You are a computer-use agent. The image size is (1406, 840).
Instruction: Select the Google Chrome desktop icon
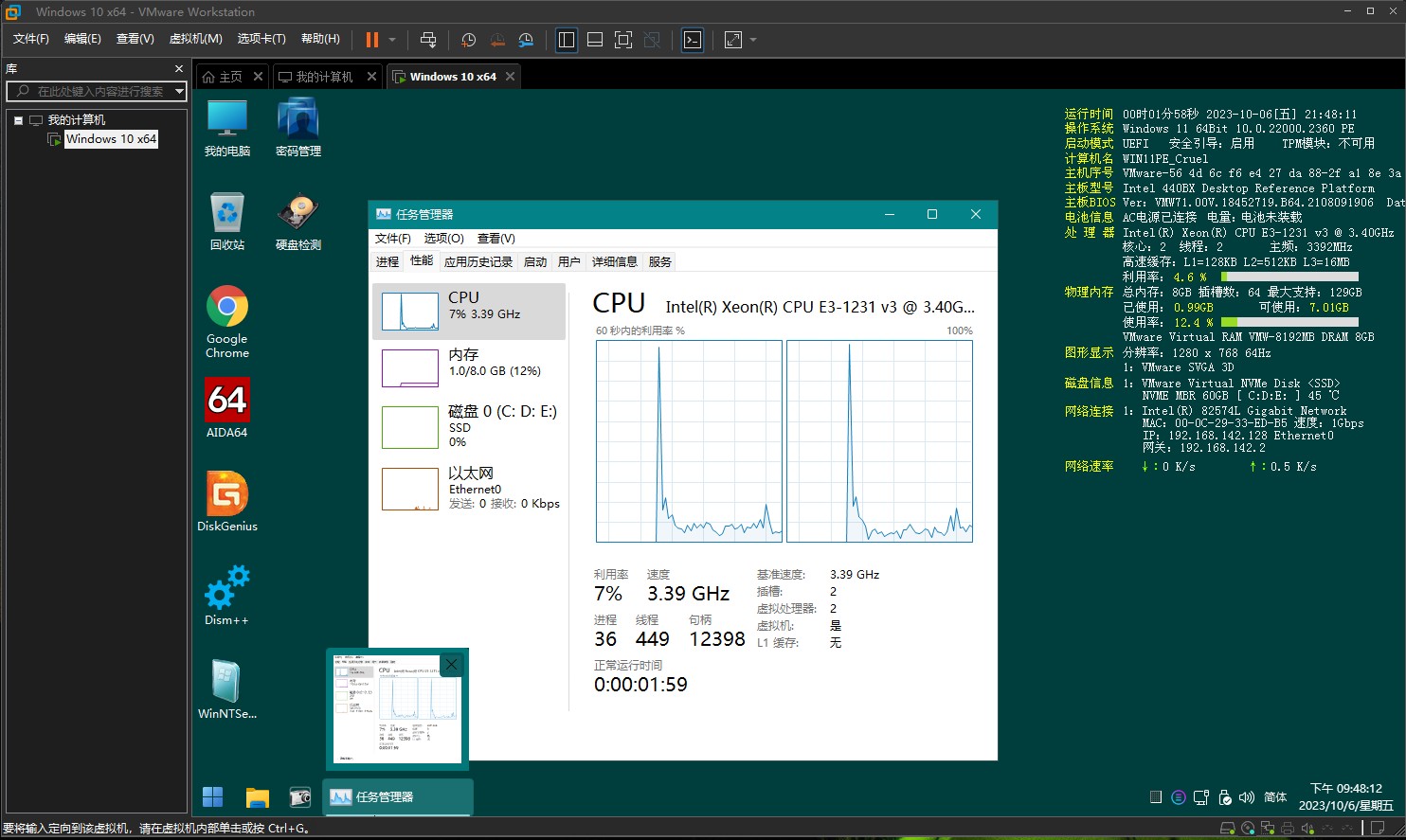coord(227,322)
